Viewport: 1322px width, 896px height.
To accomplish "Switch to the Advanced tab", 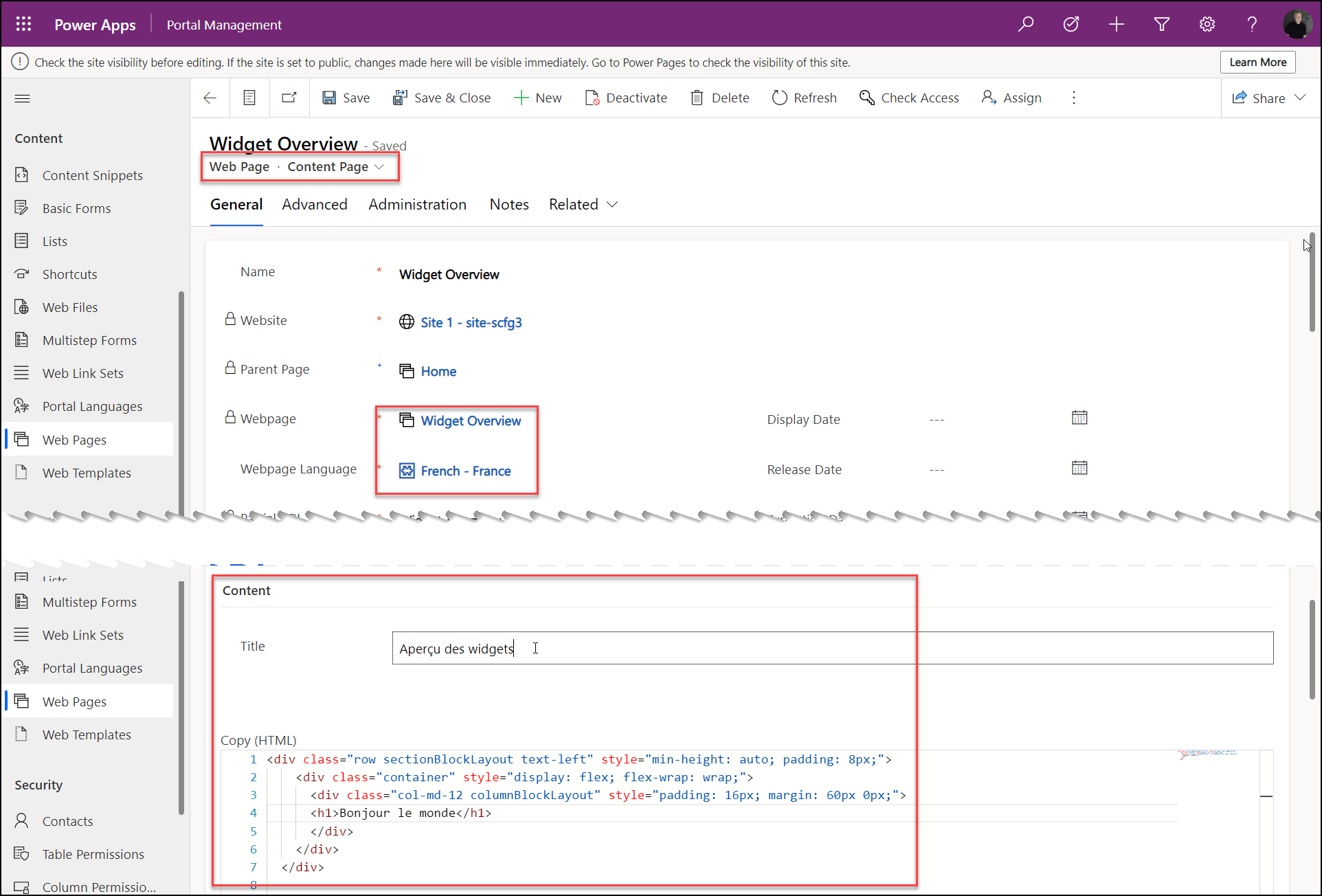I will [x=314, y=205].
